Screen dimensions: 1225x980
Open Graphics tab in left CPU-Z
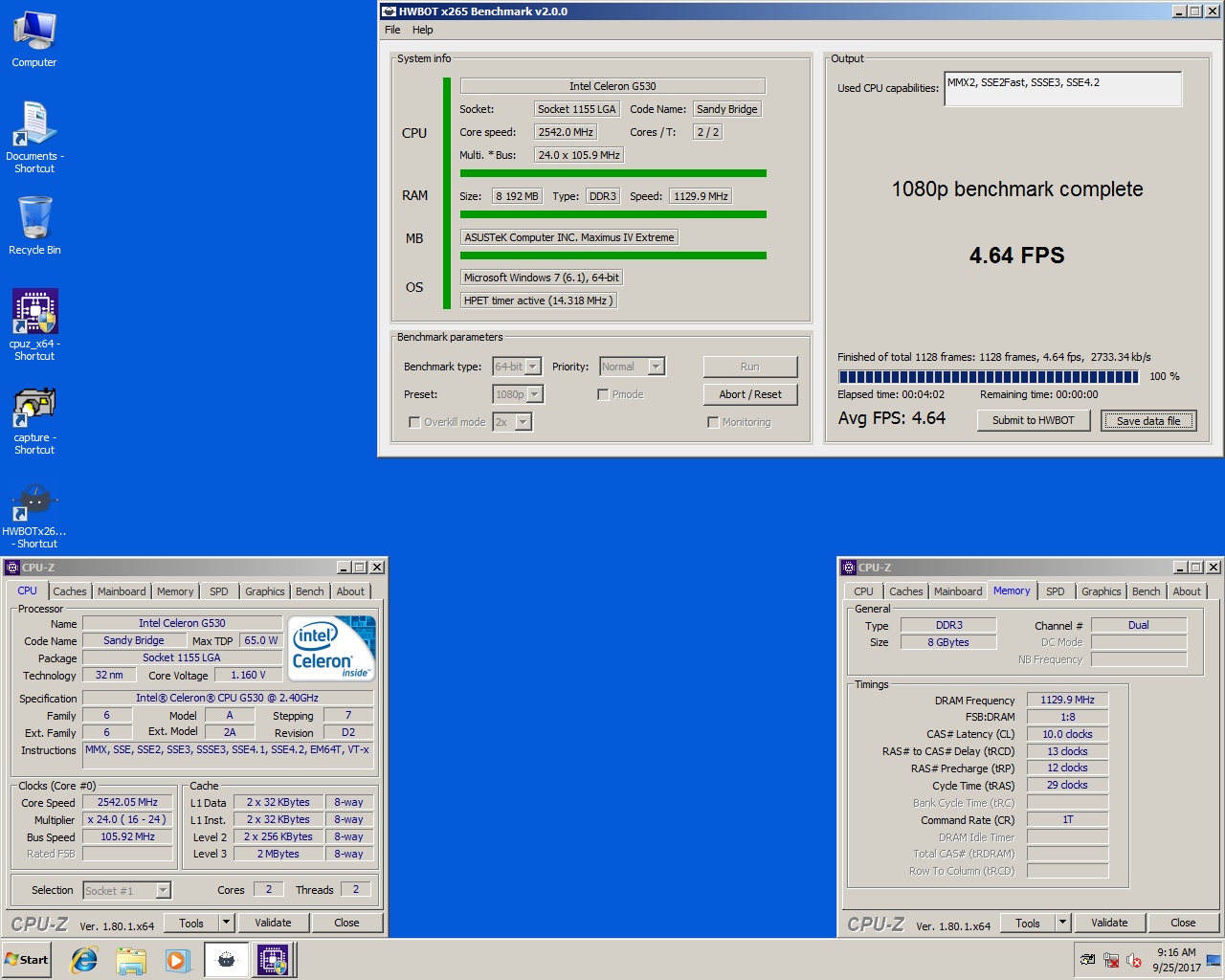[265, 591]
